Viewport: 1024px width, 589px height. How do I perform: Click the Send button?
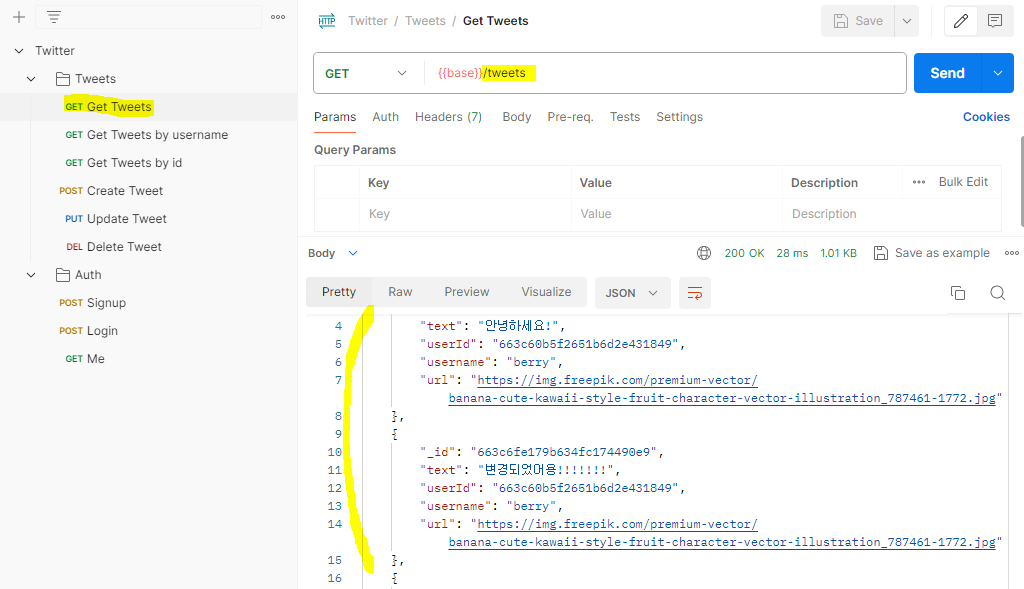point(948,73)
